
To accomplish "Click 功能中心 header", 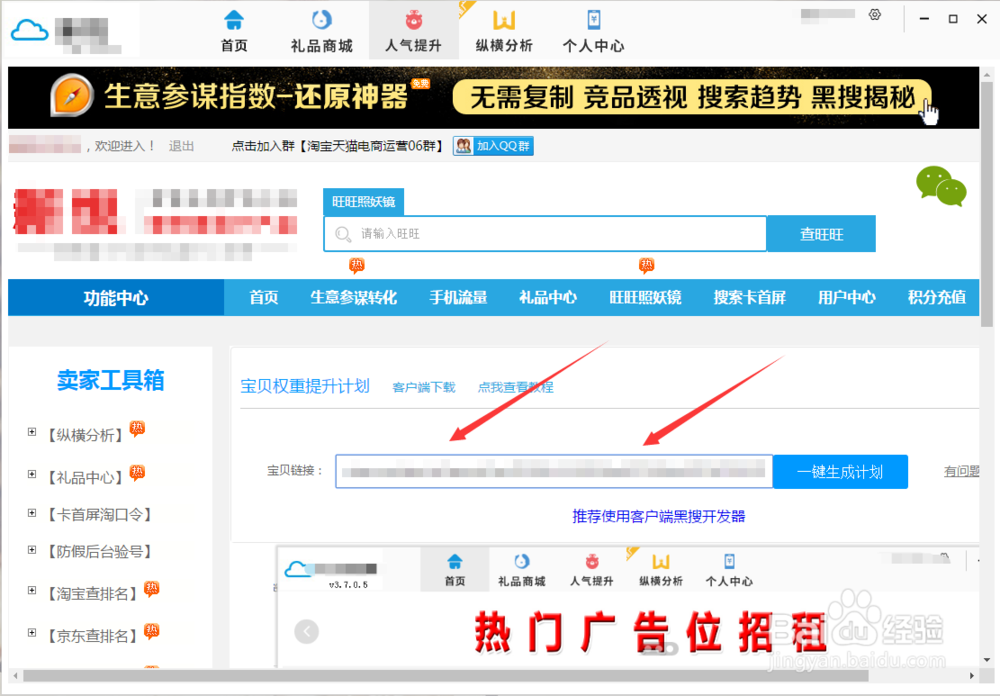I will click(116, 297).
